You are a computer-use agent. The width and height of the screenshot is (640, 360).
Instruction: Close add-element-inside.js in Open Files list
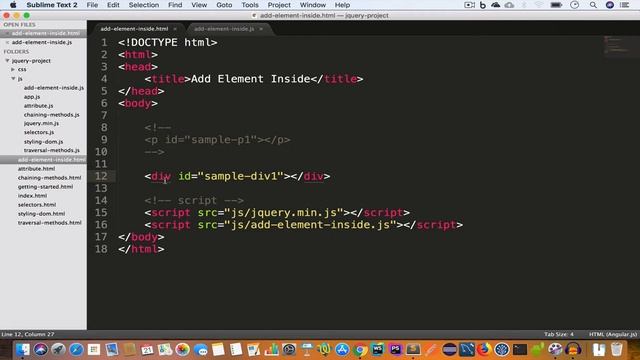pyautogui.click(x=7, y=42)
